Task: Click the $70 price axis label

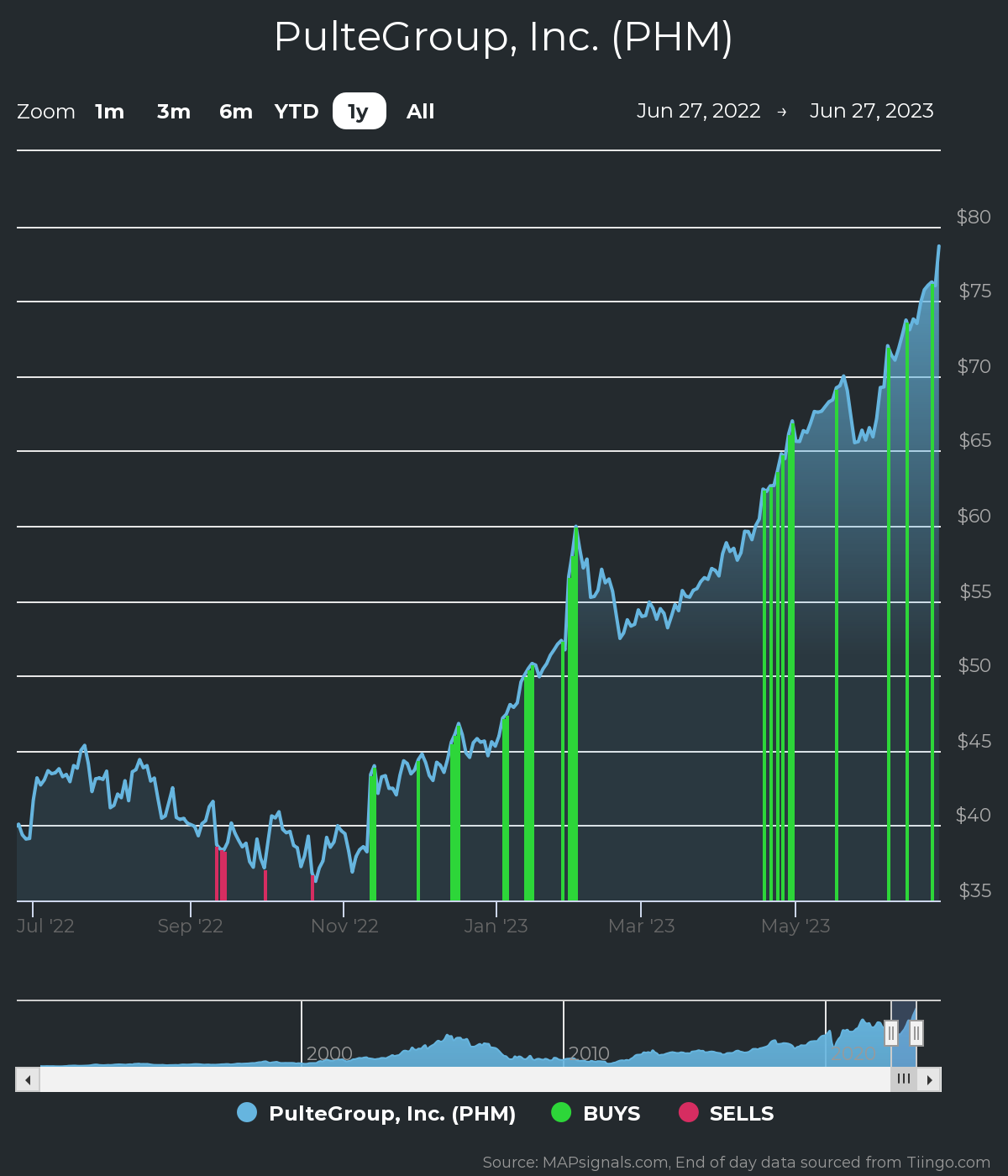Action: click(x=974, y=366)
